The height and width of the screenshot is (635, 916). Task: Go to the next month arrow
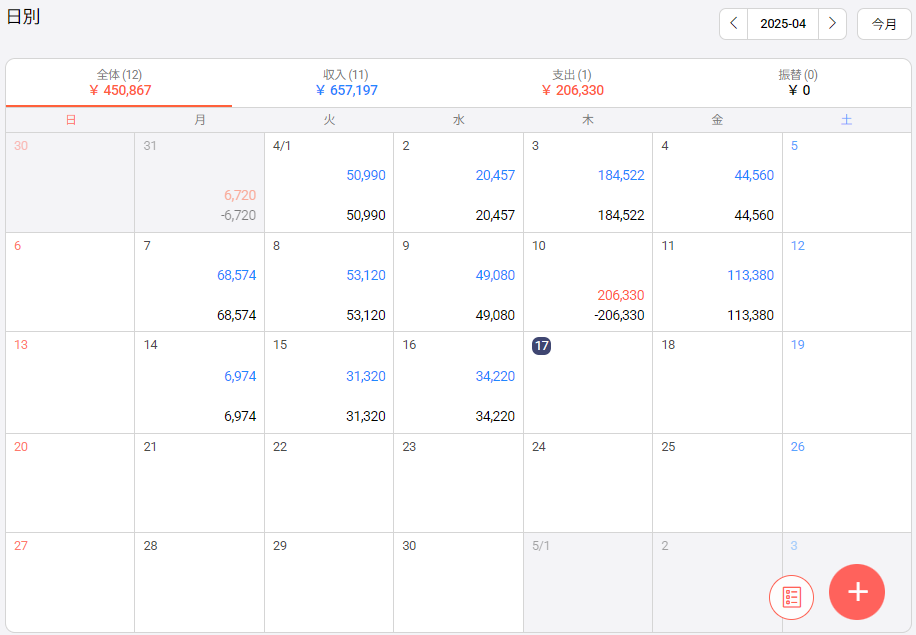point(832,24)
